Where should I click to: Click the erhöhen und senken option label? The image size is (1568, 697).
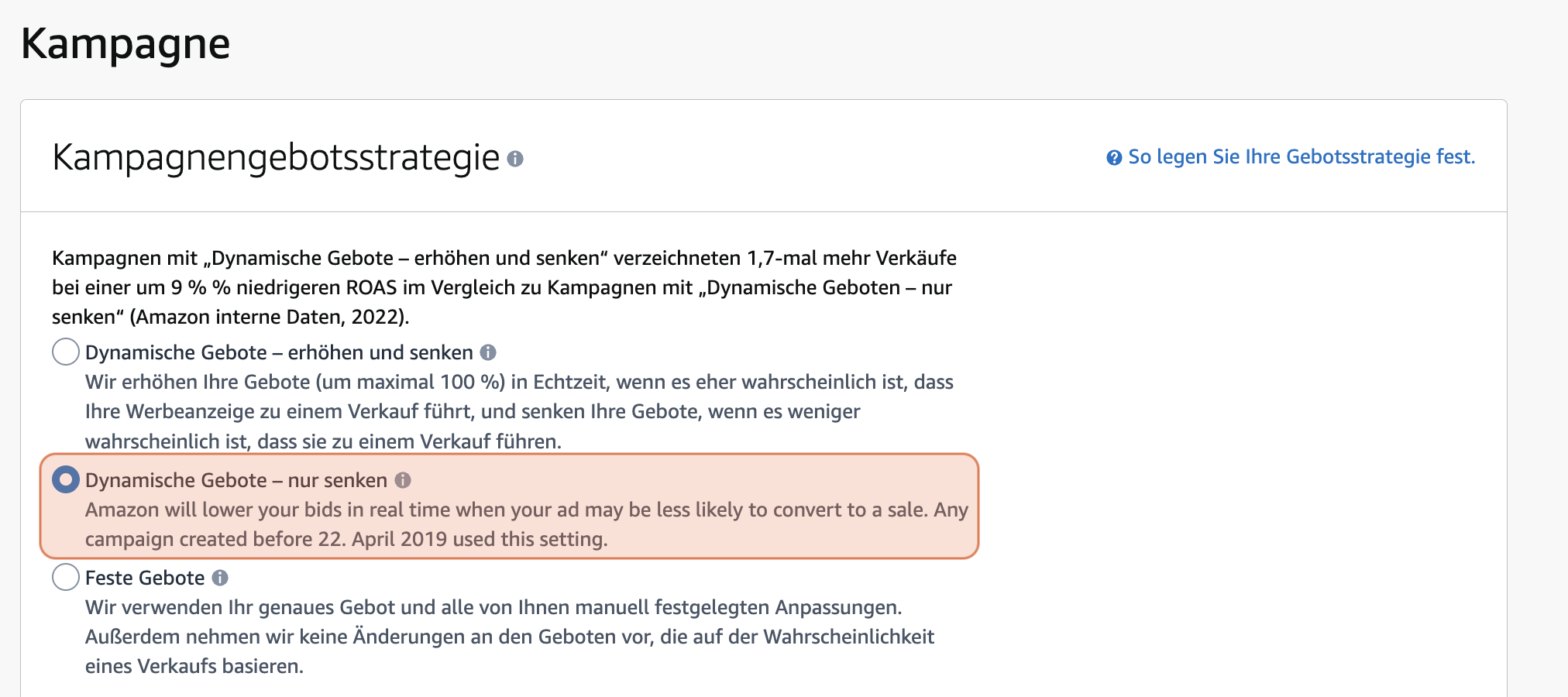(x=280, y=352)
